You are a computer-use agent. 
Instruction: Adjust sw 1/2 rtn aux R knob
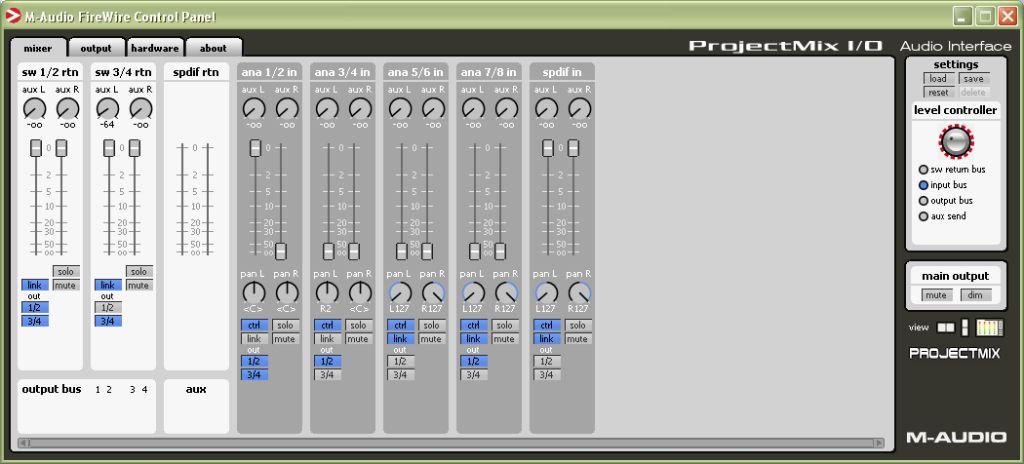point(67,108)
